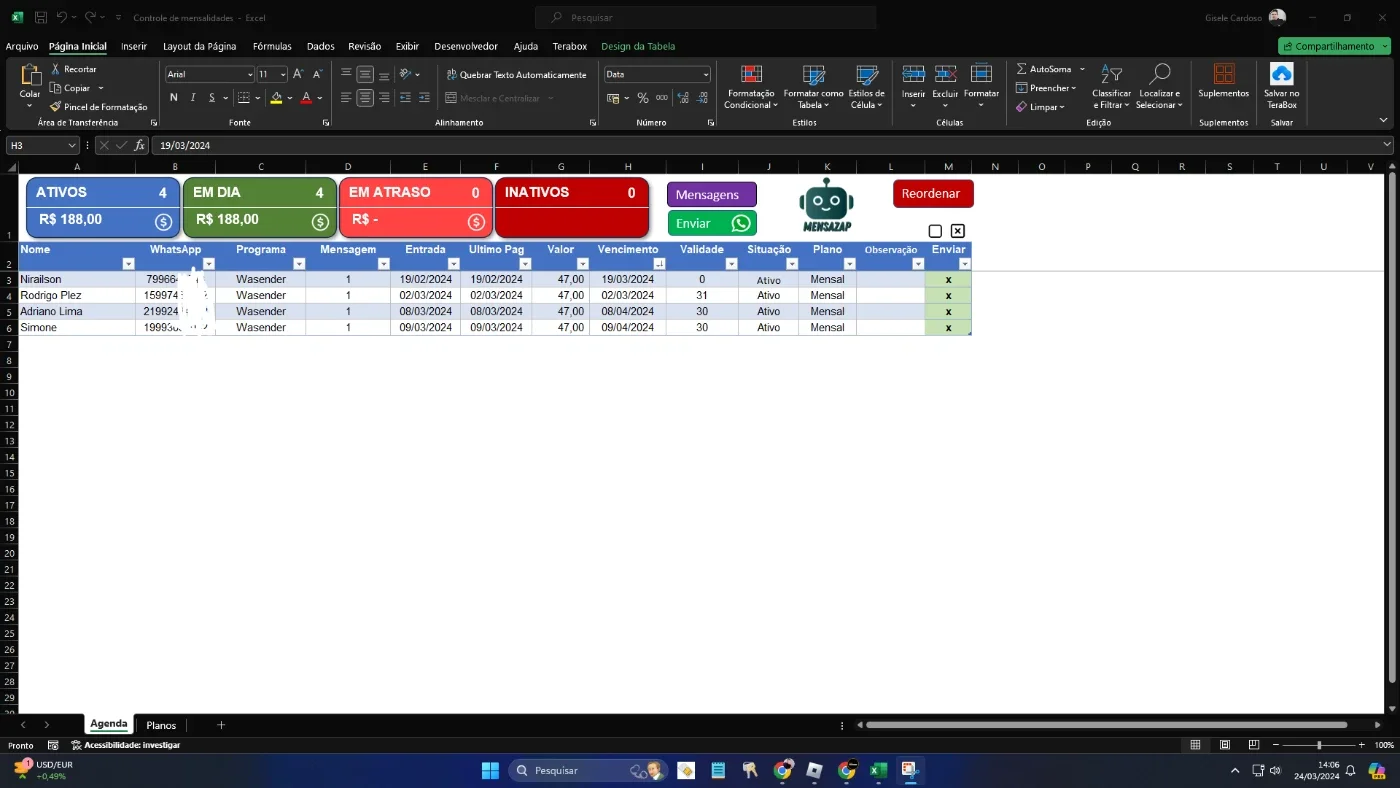Image resolution: width=1400 pixels, height=788 pixels.
Task: Click the Mensazap robot logo
Action: [826, 205]
